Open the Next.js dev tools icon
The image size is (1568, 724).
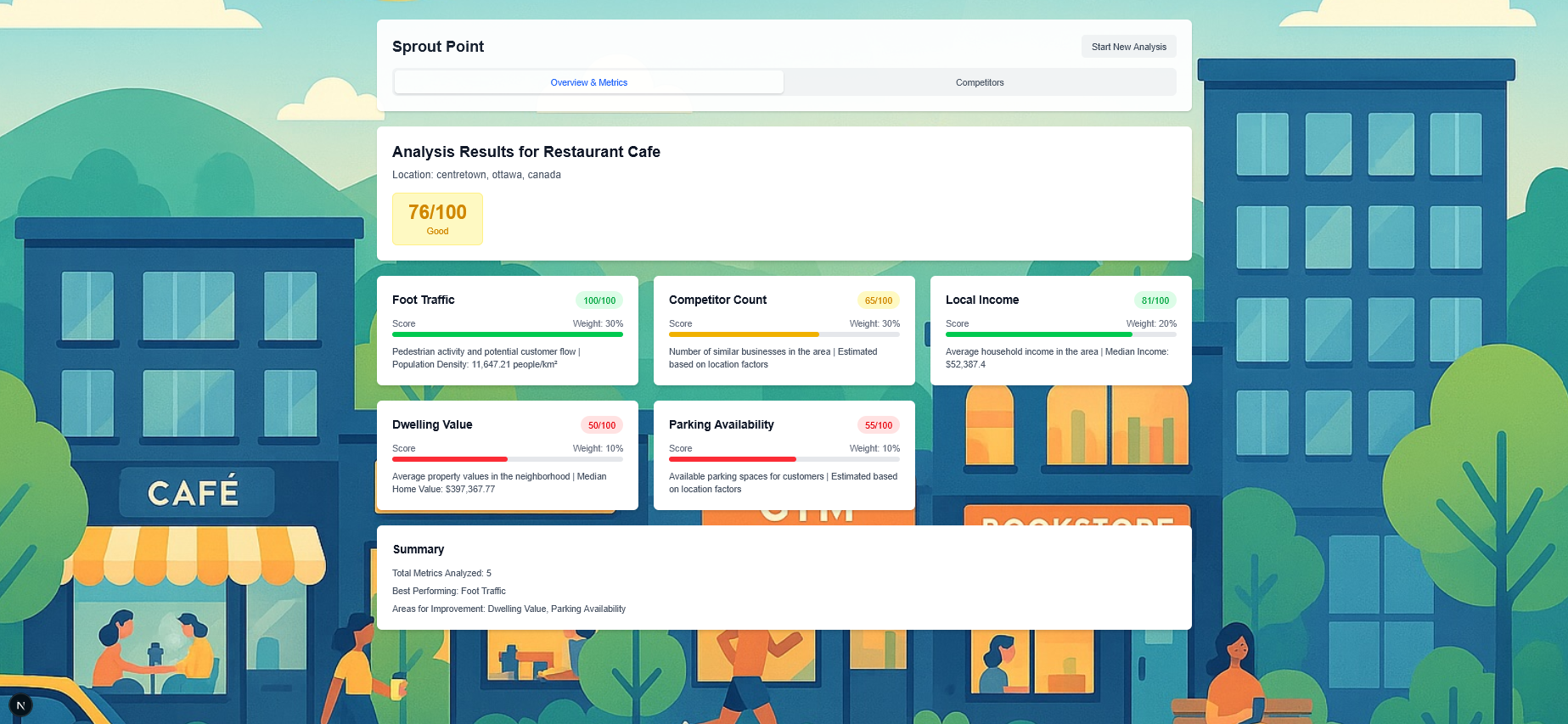(x=20, y=705)
